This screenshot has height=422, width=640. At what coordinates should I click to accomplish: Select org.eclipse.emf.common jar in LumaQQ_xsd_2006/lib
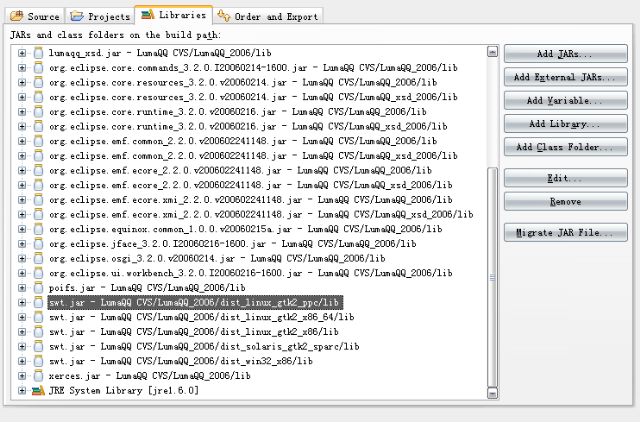pos(253,156)
